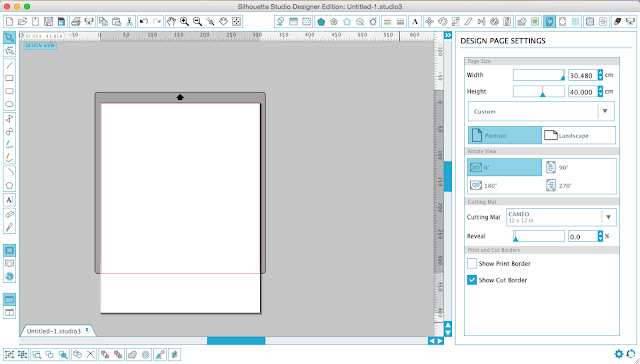Open the Move panel (four-arrow icon)
Screen dimensions: 640x364
click(429, 21)
